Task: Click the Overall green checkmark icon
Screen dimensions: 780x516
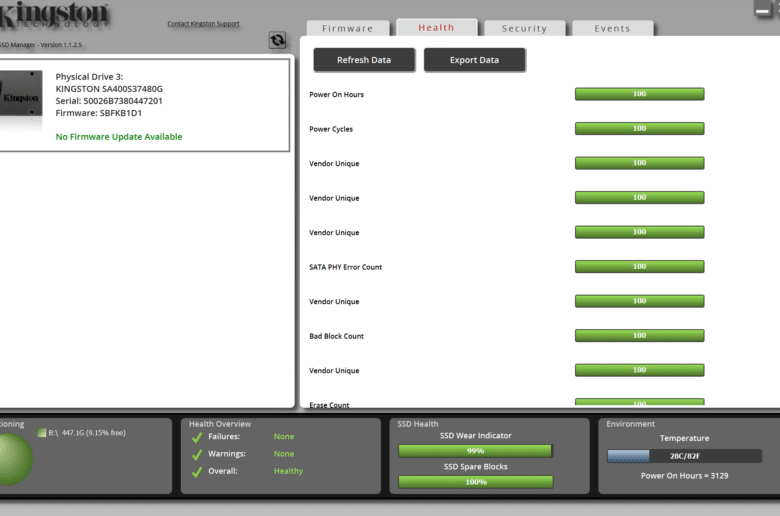Action: [197, 472]
